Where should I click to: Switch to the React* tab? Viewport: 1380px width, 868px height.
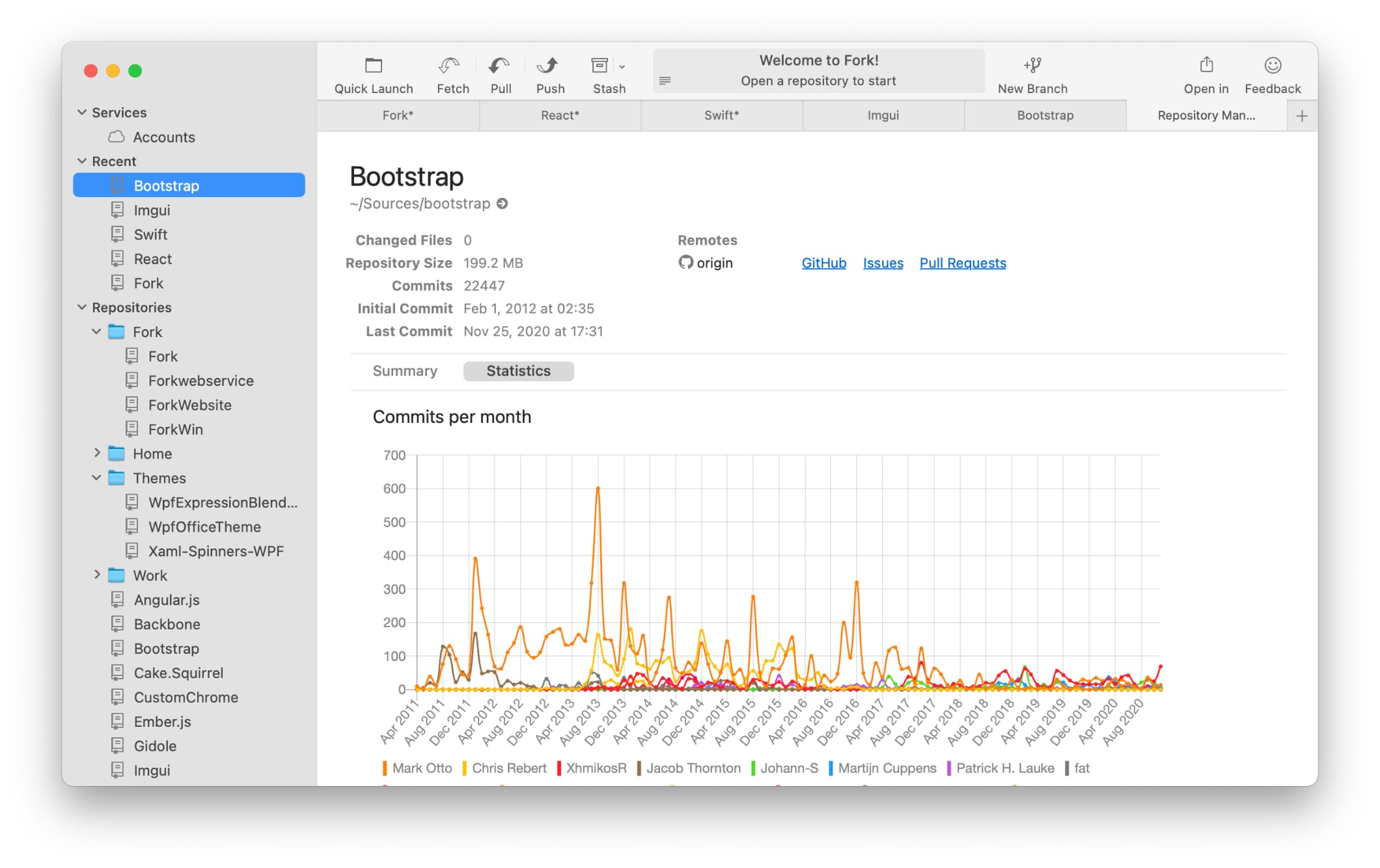pos(560,116)
